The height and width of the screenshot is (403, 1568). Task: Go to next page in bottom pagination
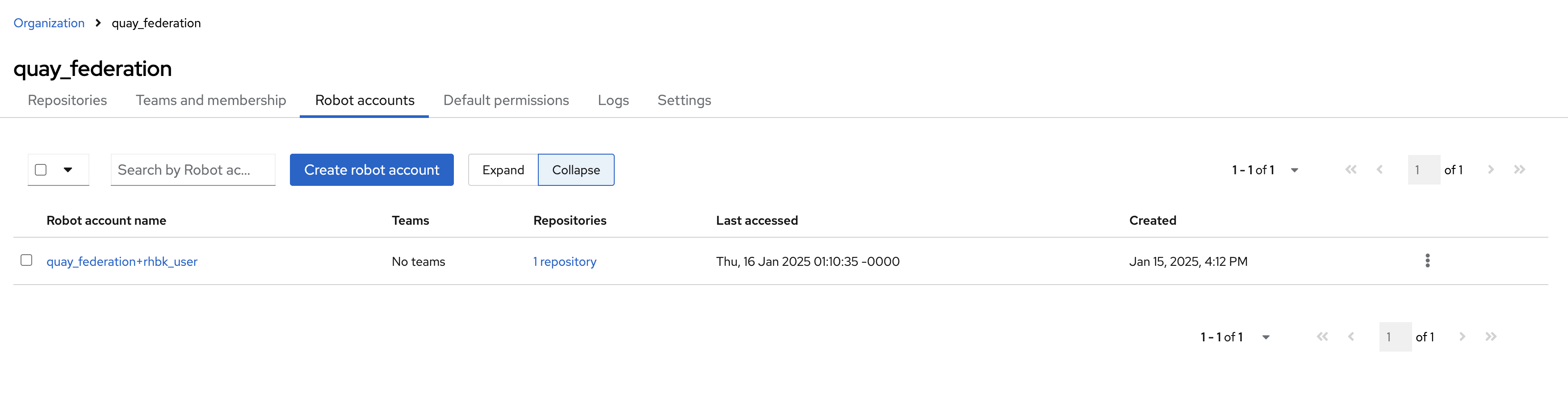[1462, 336]
